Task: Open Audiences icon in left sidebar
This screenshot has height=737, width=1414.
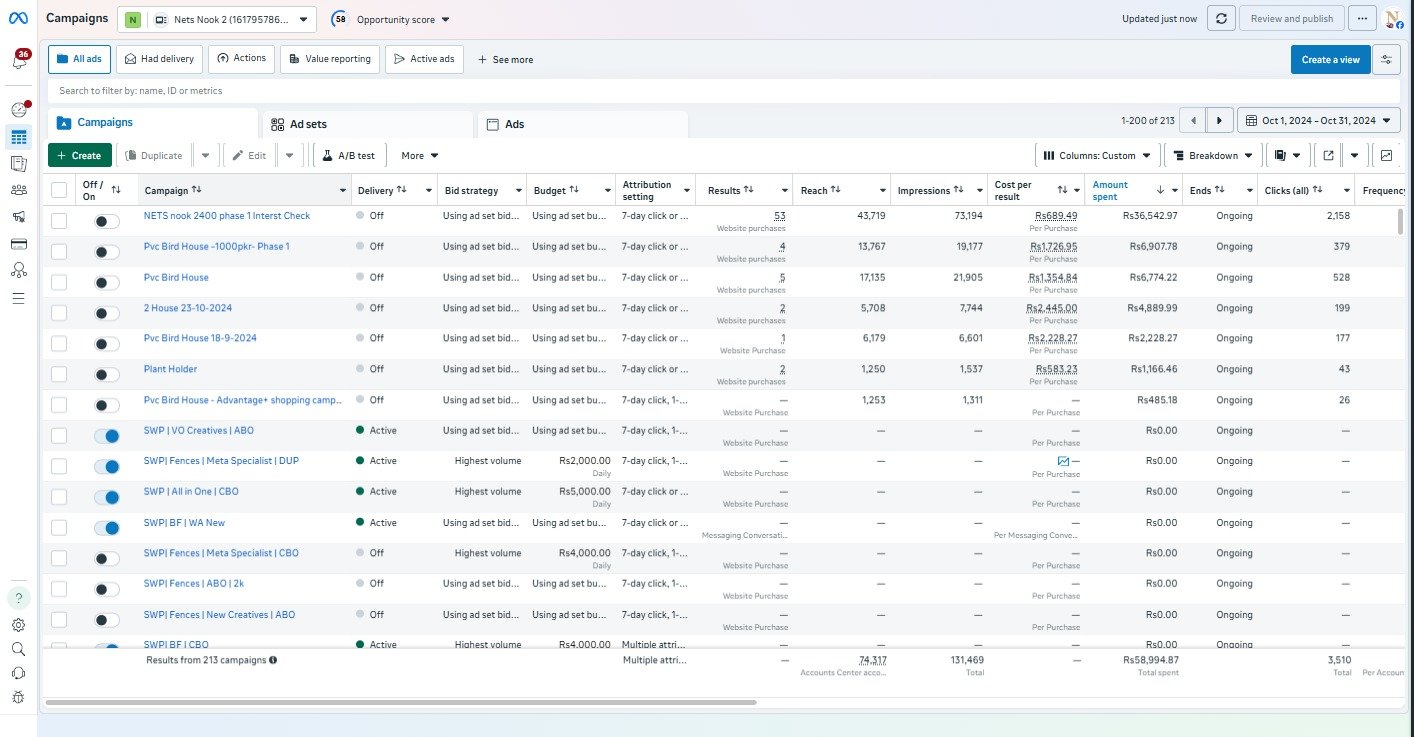Action: pos(18,190)
